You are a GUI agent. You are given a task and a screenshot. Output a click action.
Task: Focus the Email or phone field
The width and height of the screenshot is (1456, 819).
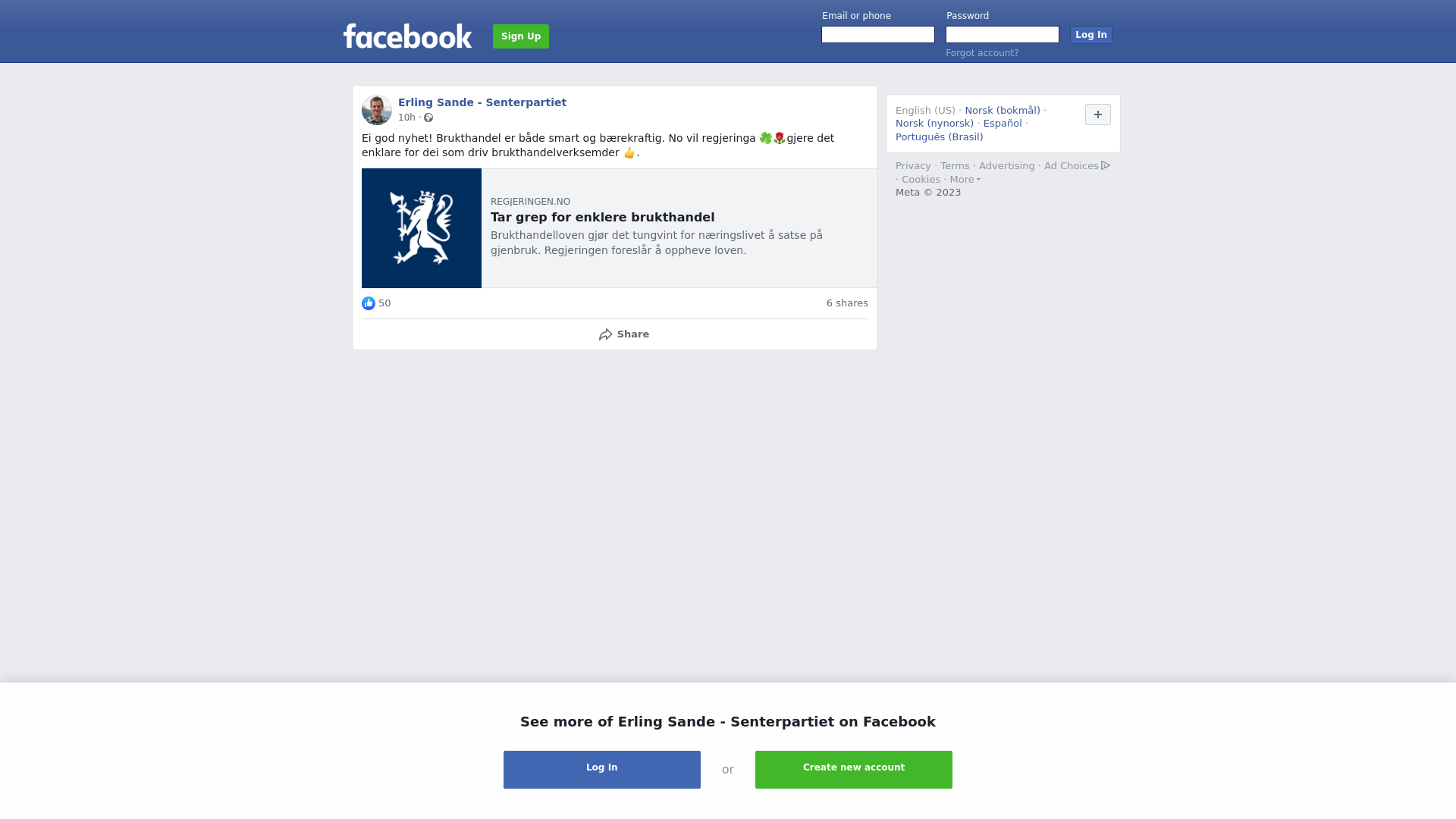pyautogui.click(x=878, y=35)
